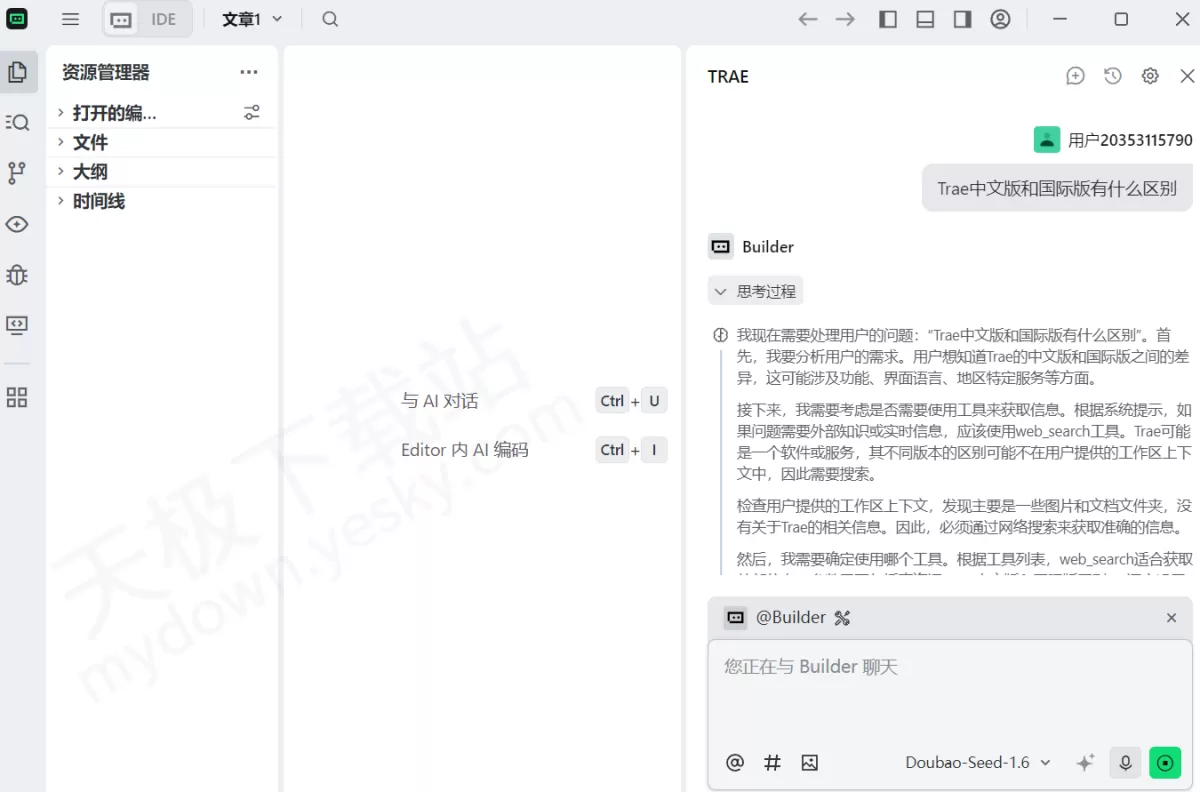Image resolution: width=1200 pixels, height=792 pixels.
Task: Click the Builder name label in reply
Action: click(x=768, y=246)
